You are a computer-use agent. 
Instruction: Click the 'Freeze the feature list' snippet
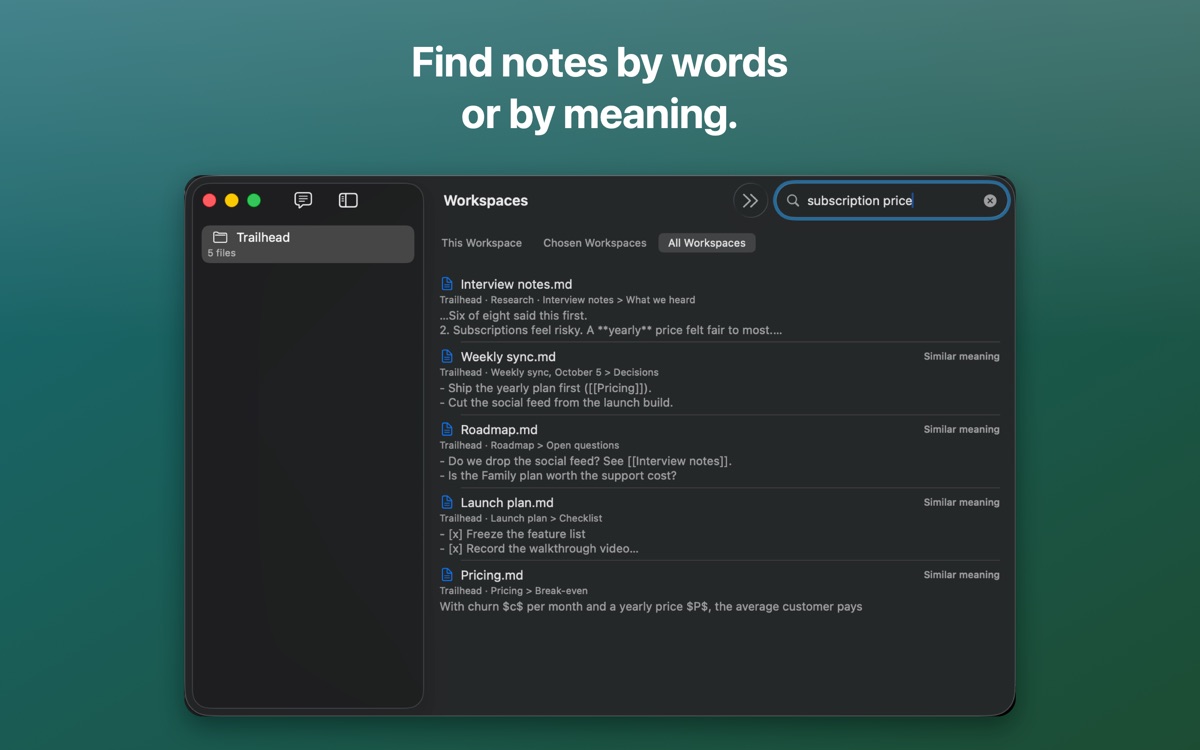(x=513, y=534)
